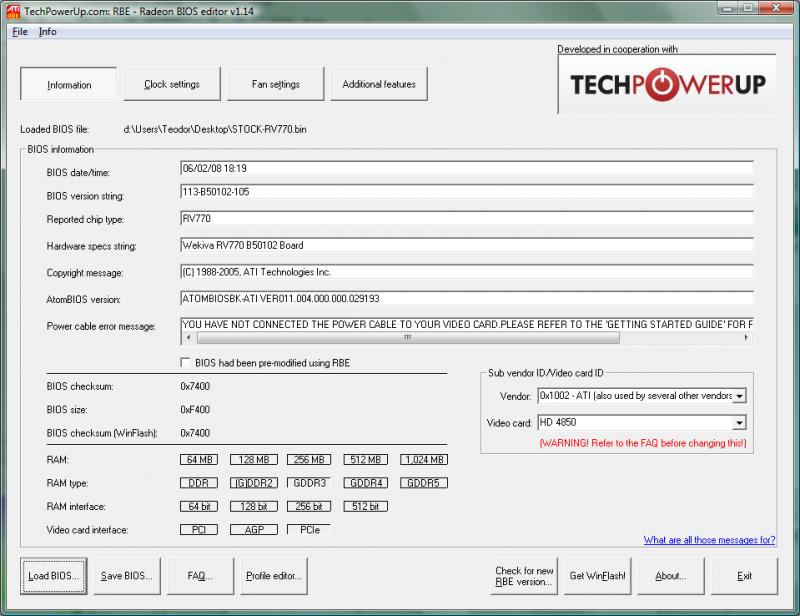Click the WinFlash checksum value 0x7400
This screenshot has width=800, height=616.
[x=195, y=433]
